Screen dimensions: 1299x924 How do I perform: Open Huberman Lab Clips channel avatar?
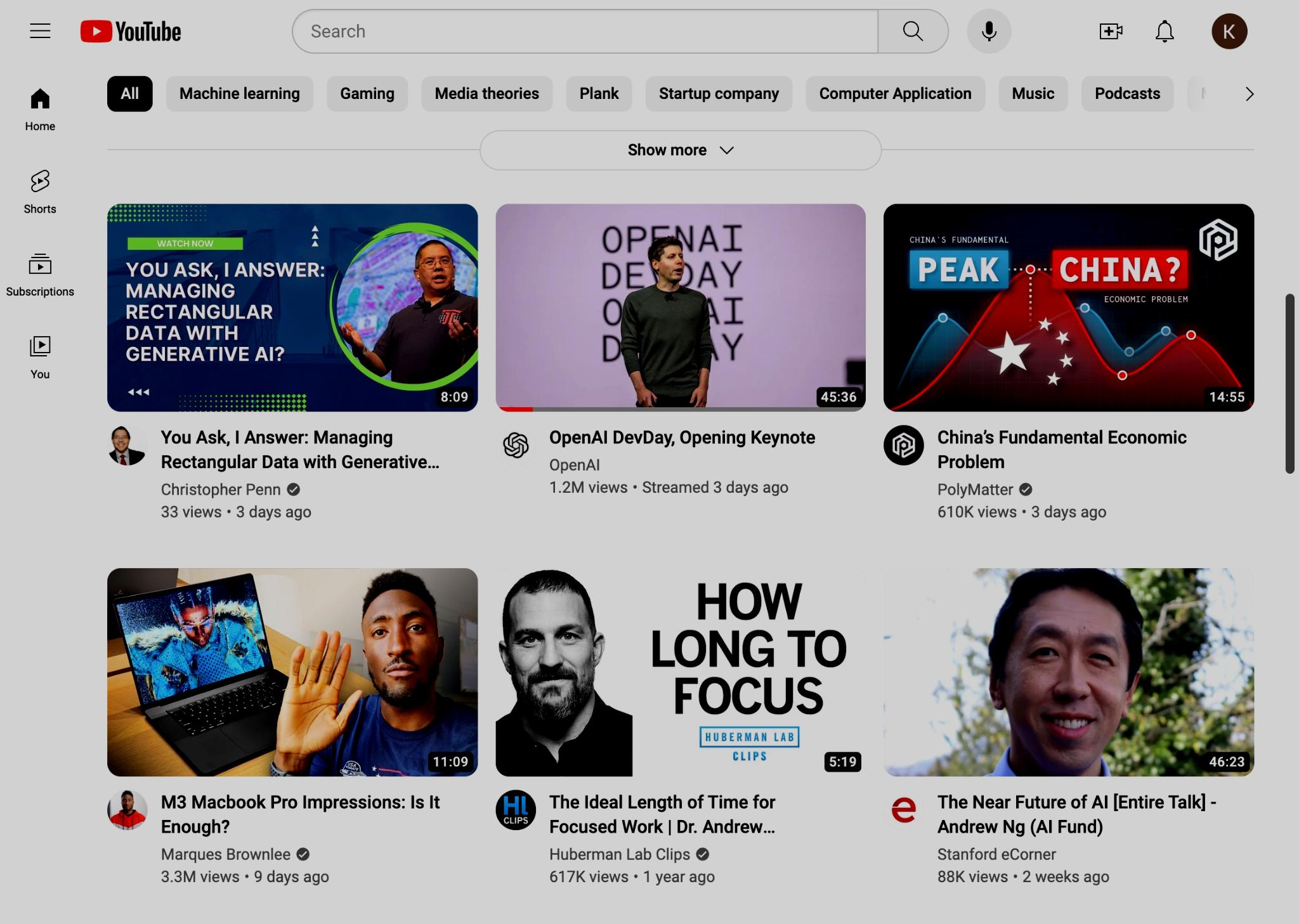coord(516,810)
